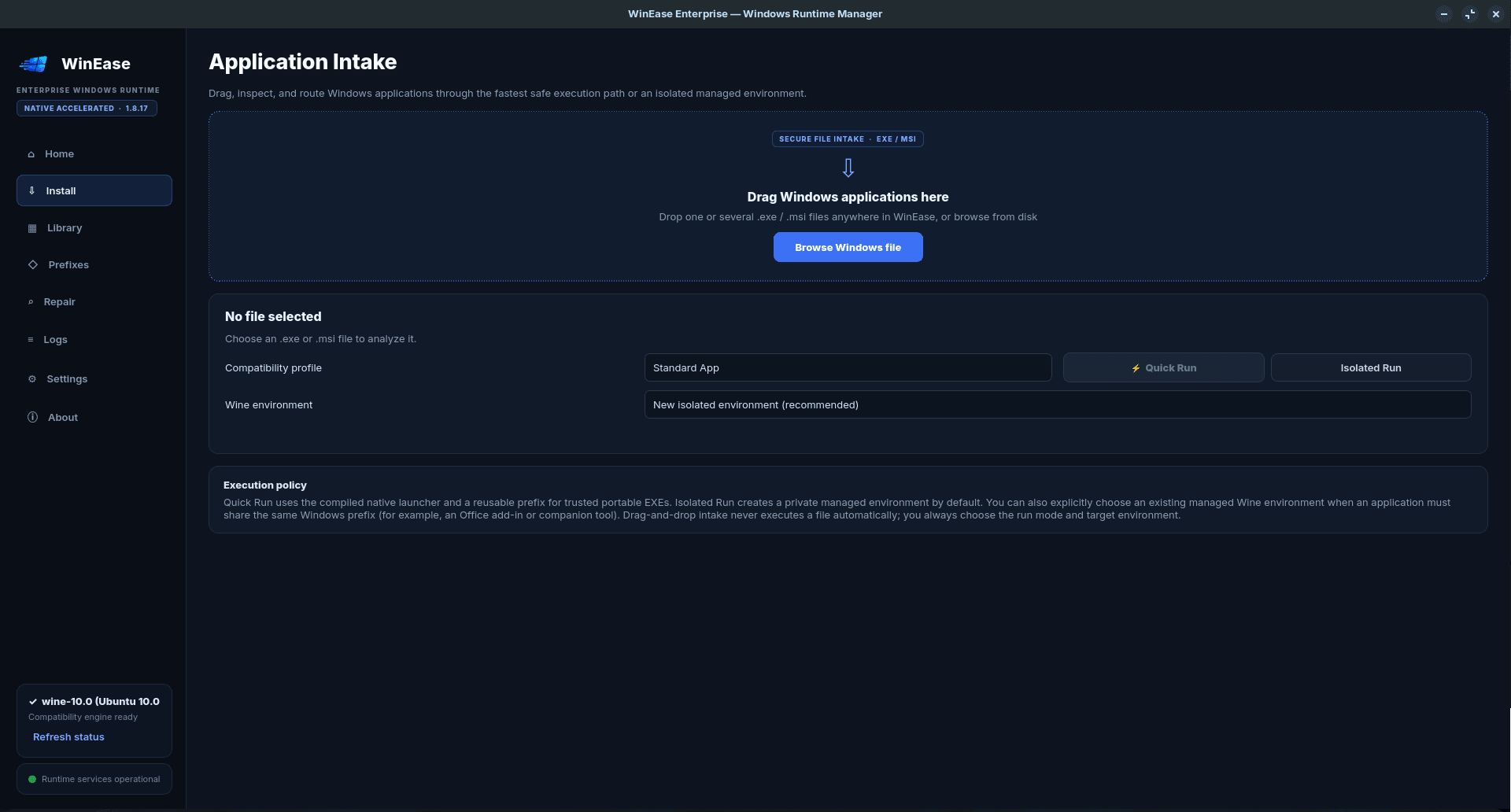The height and width of the screenshot is (812, 1511).
Task: Click 'Compatibility engine ready' text
Action: pos(83,718)
